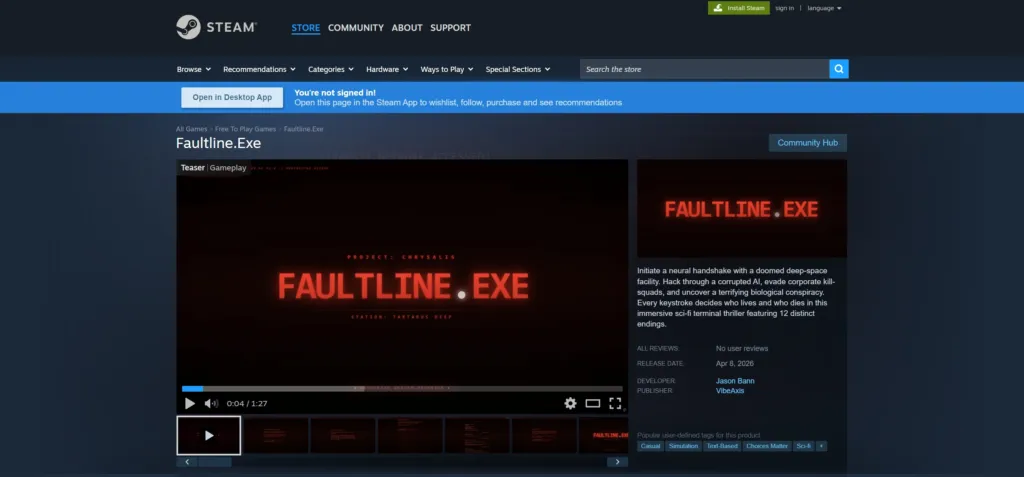Expand the Categories menu
The image size is (1024, 477).
click(x=330, y=69)
